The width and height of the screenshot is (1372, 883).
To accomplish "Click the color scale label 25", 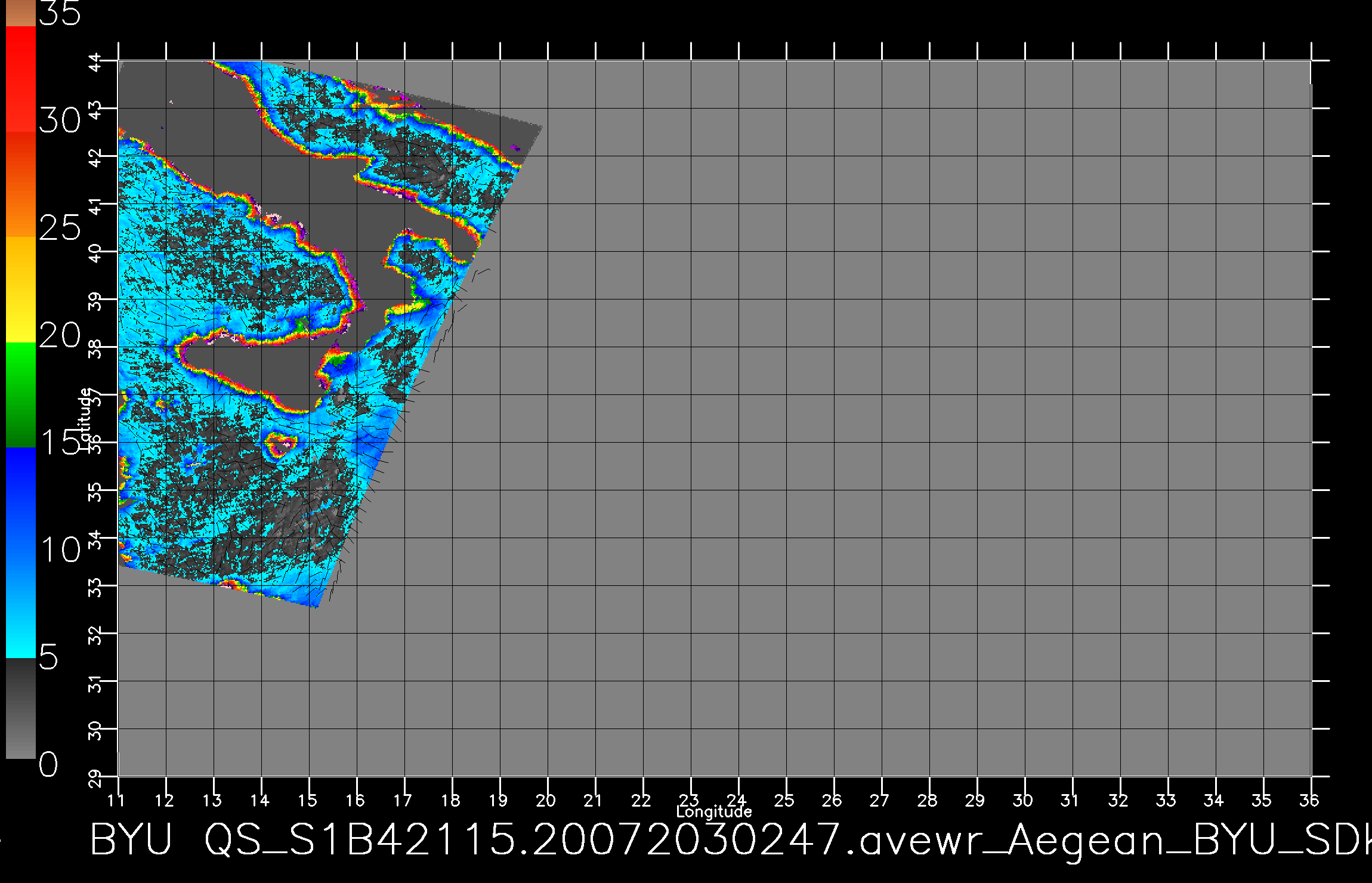I will coord(60,227).
